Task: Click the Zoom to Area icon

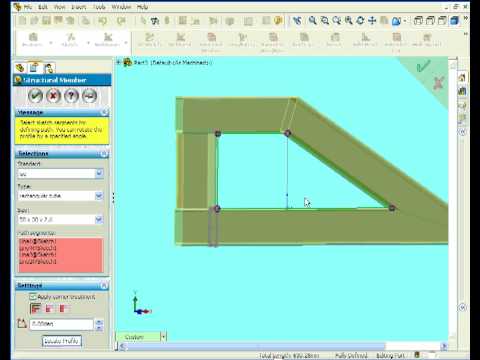Action: [325, 21]
